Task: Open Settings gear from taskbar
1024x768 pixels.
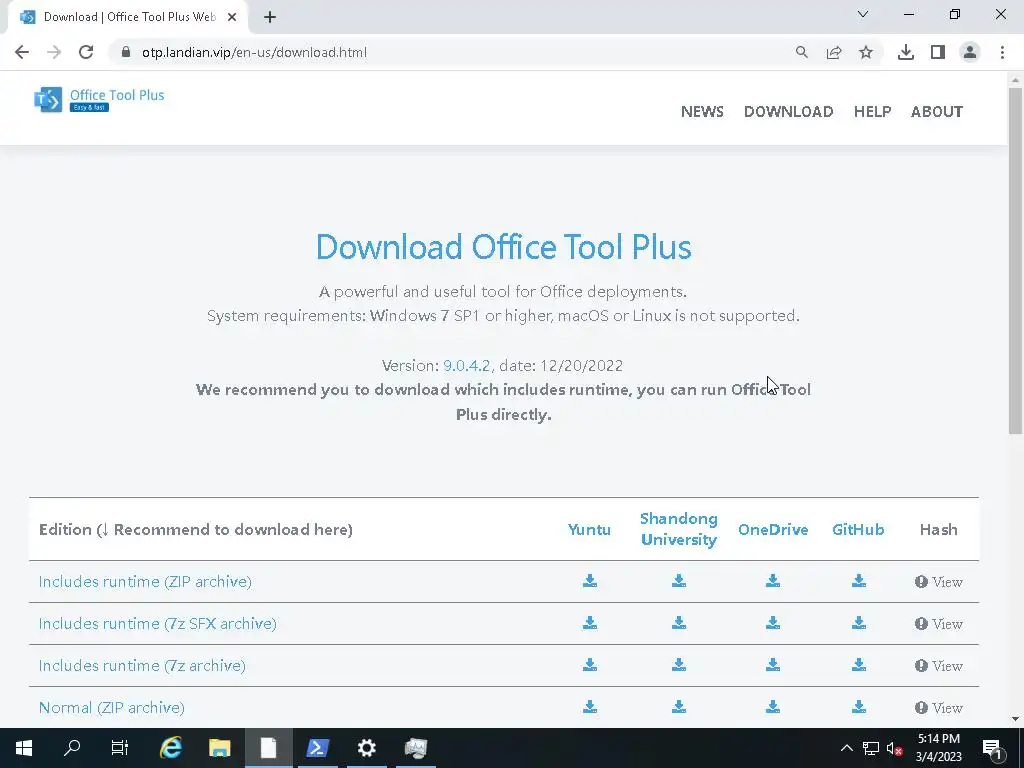Action: tap(366, 748)
